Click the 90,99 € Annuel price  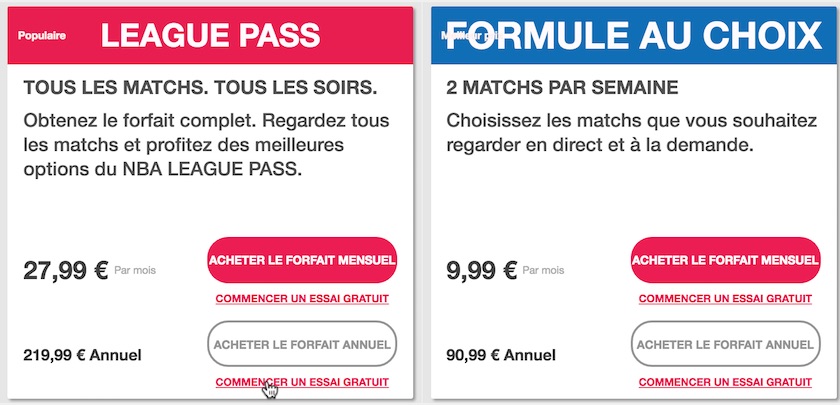(x=503, y=354)
